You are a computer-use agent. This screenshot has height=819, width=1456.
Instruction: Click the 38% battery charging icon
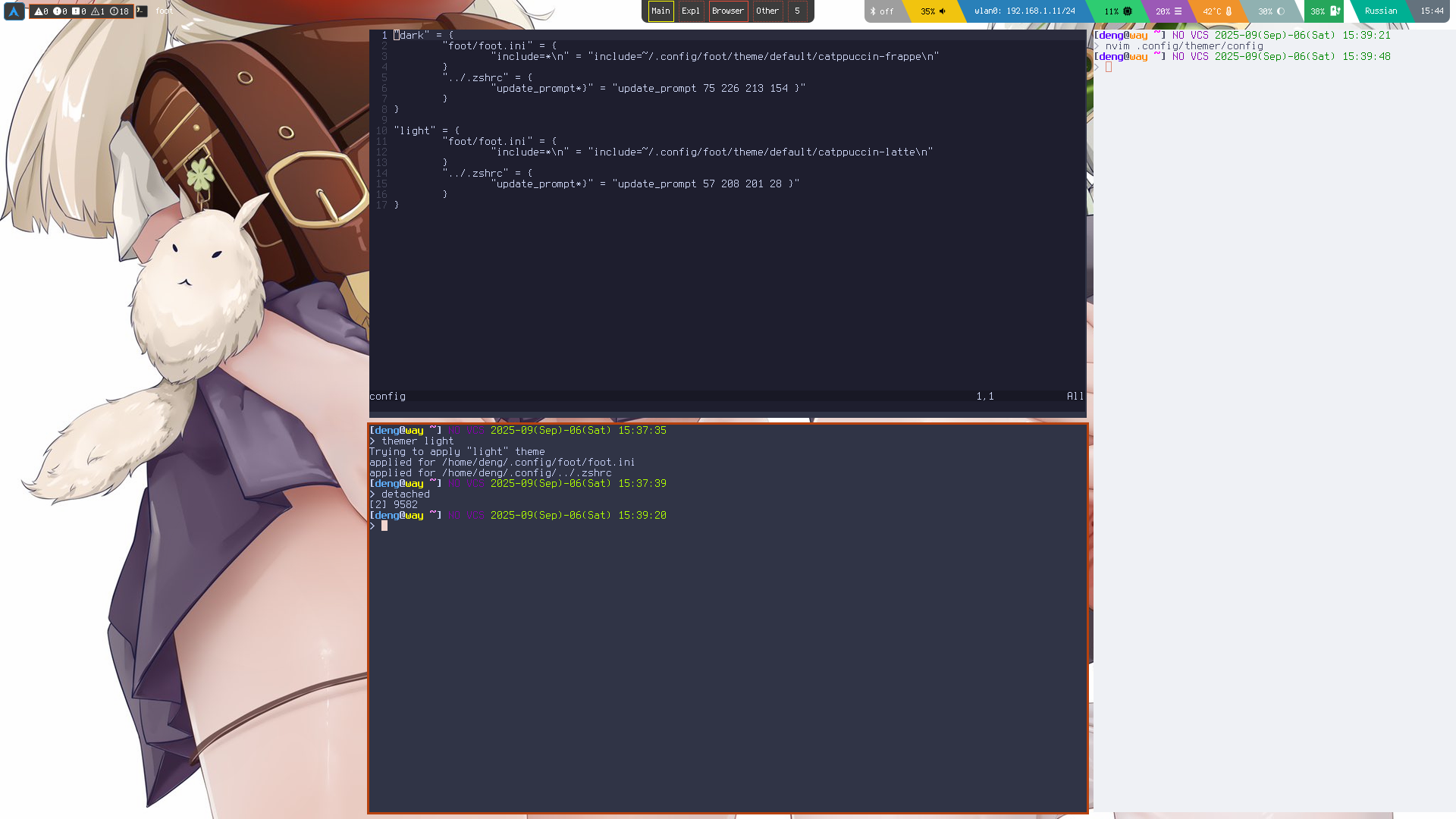[1335, 11]
